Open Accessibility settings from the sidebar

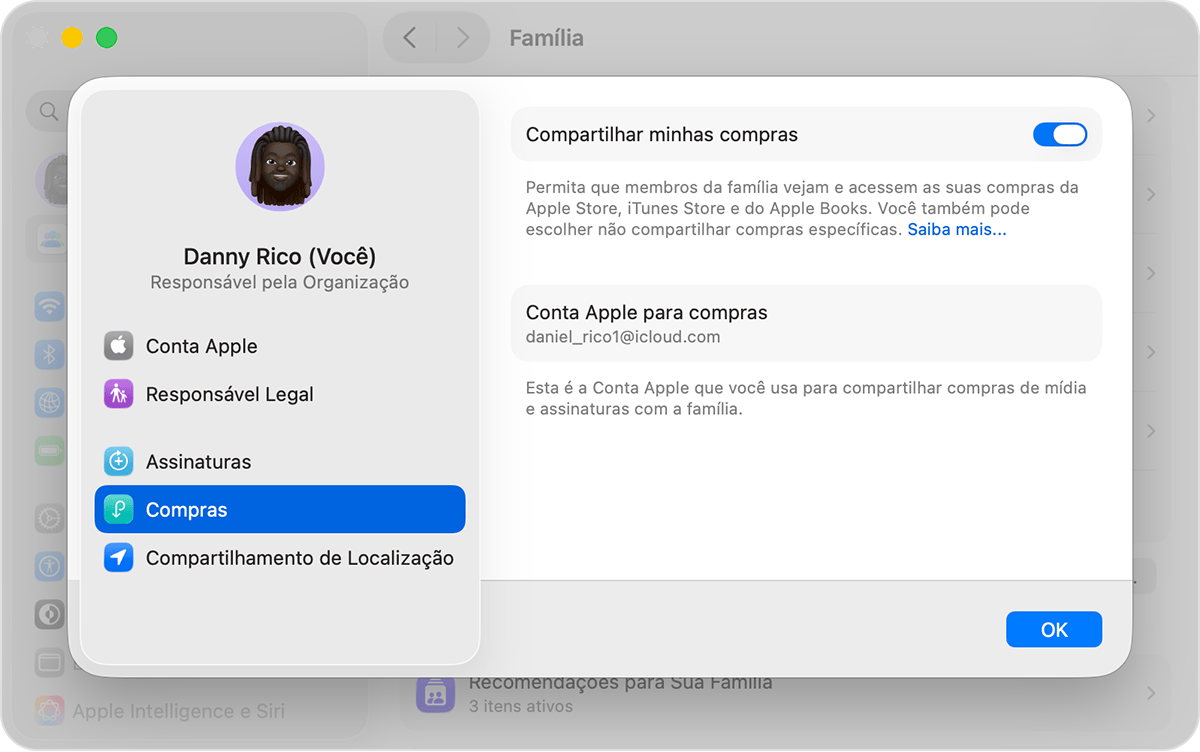click(x=50, y=566)
